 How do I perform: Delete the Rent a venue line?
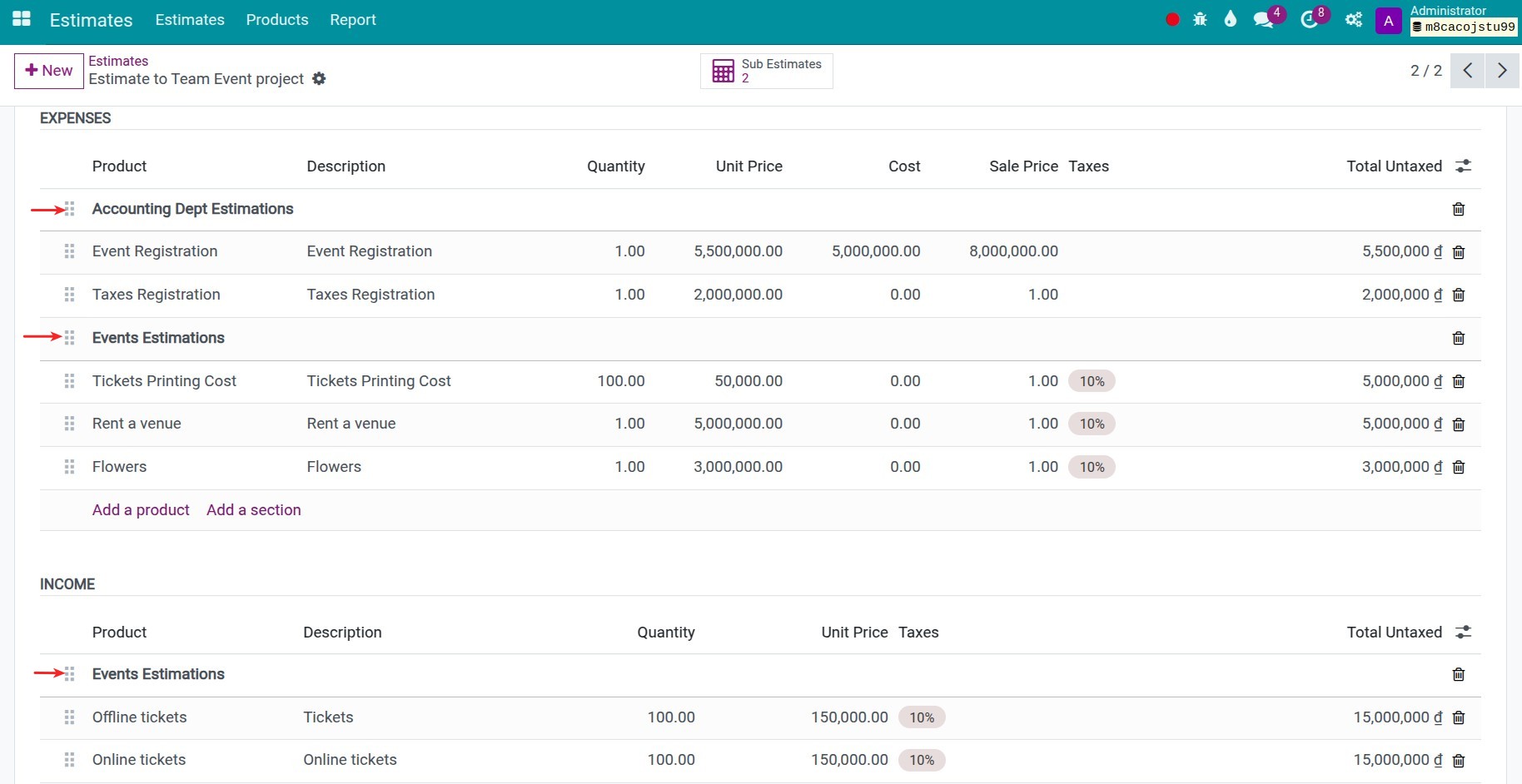coord(1459,424)
